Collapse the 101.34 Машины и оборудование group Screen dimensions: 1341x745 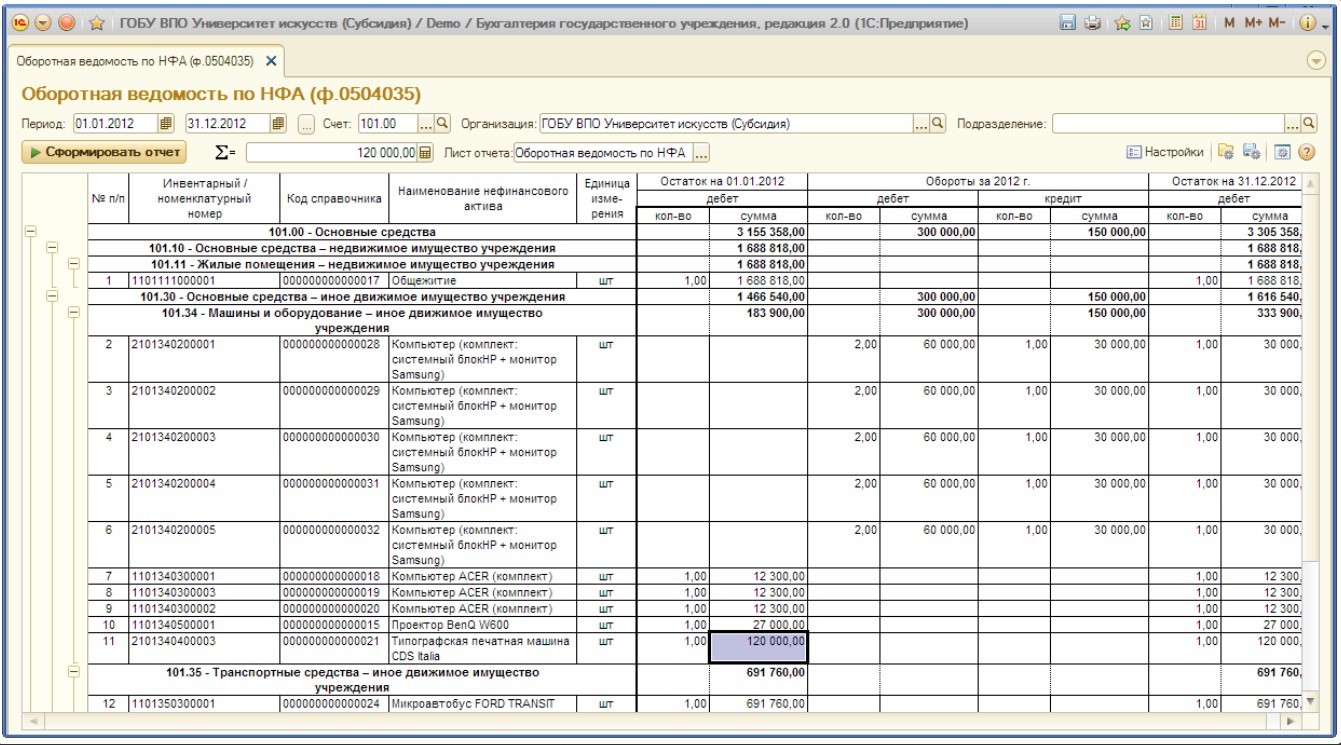tap(73, 312)
